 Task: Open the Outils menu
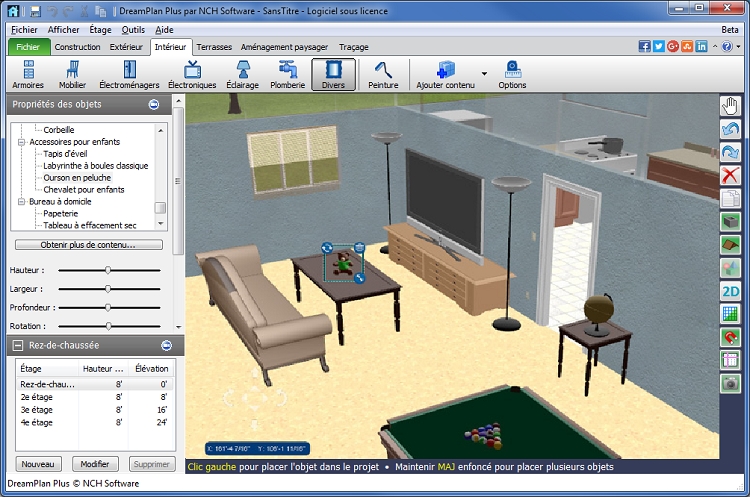pos(133,30)
